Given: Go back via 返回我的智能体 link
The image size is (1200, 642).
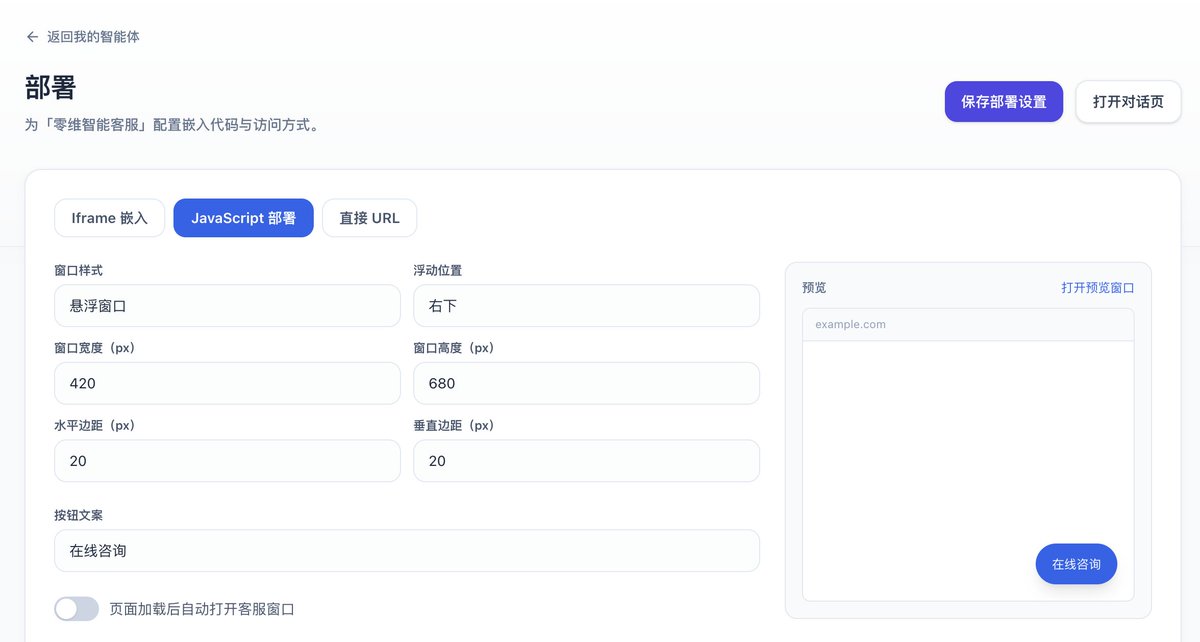Looking at the screenshot, I should pos(83,37).
